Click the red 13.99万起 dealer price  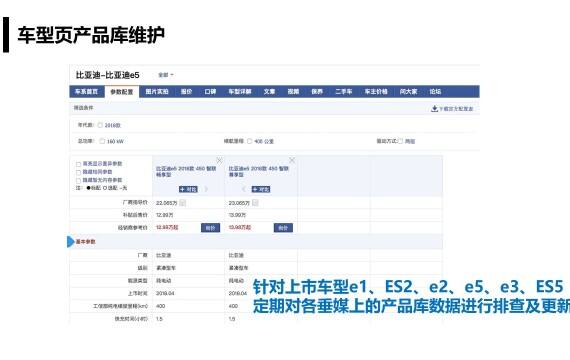coord(240,227)
